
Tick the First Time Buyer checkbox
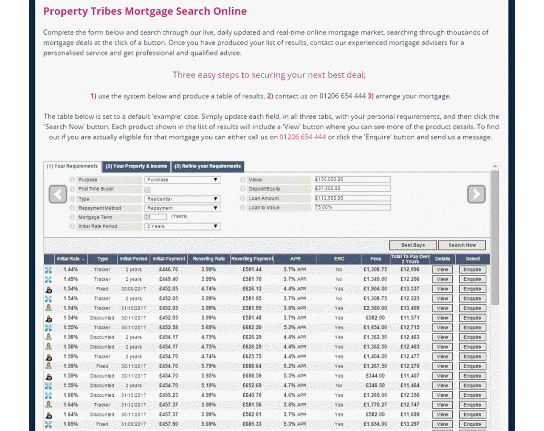147,190
